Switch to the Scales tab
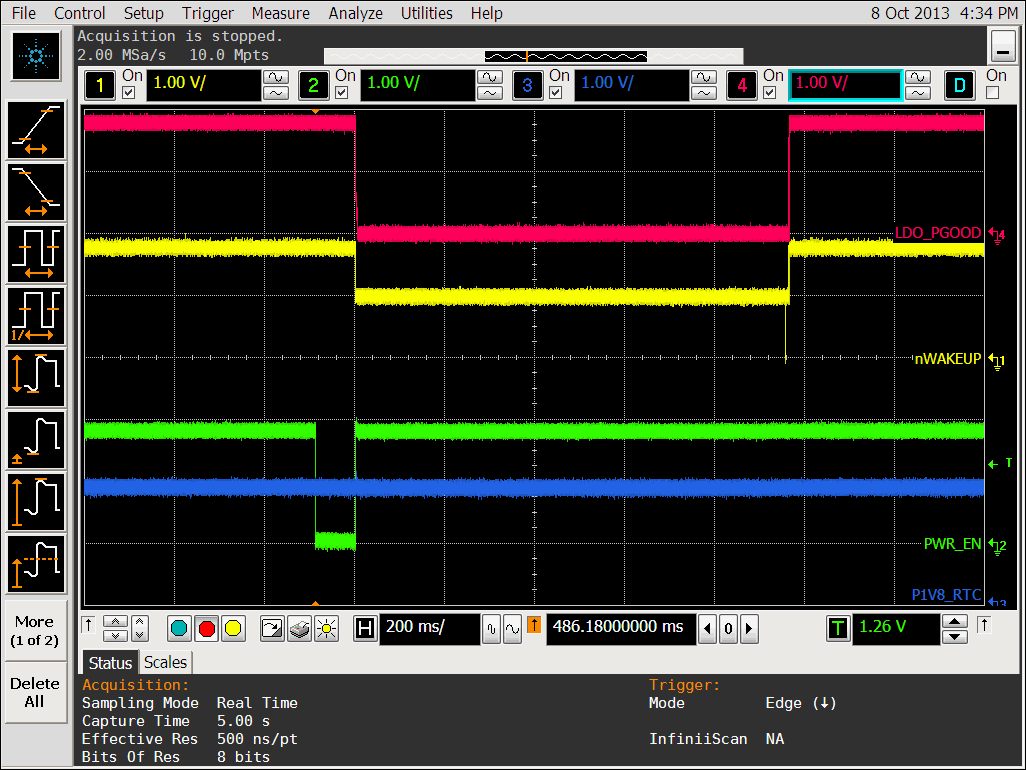 [x=166, y=663]
